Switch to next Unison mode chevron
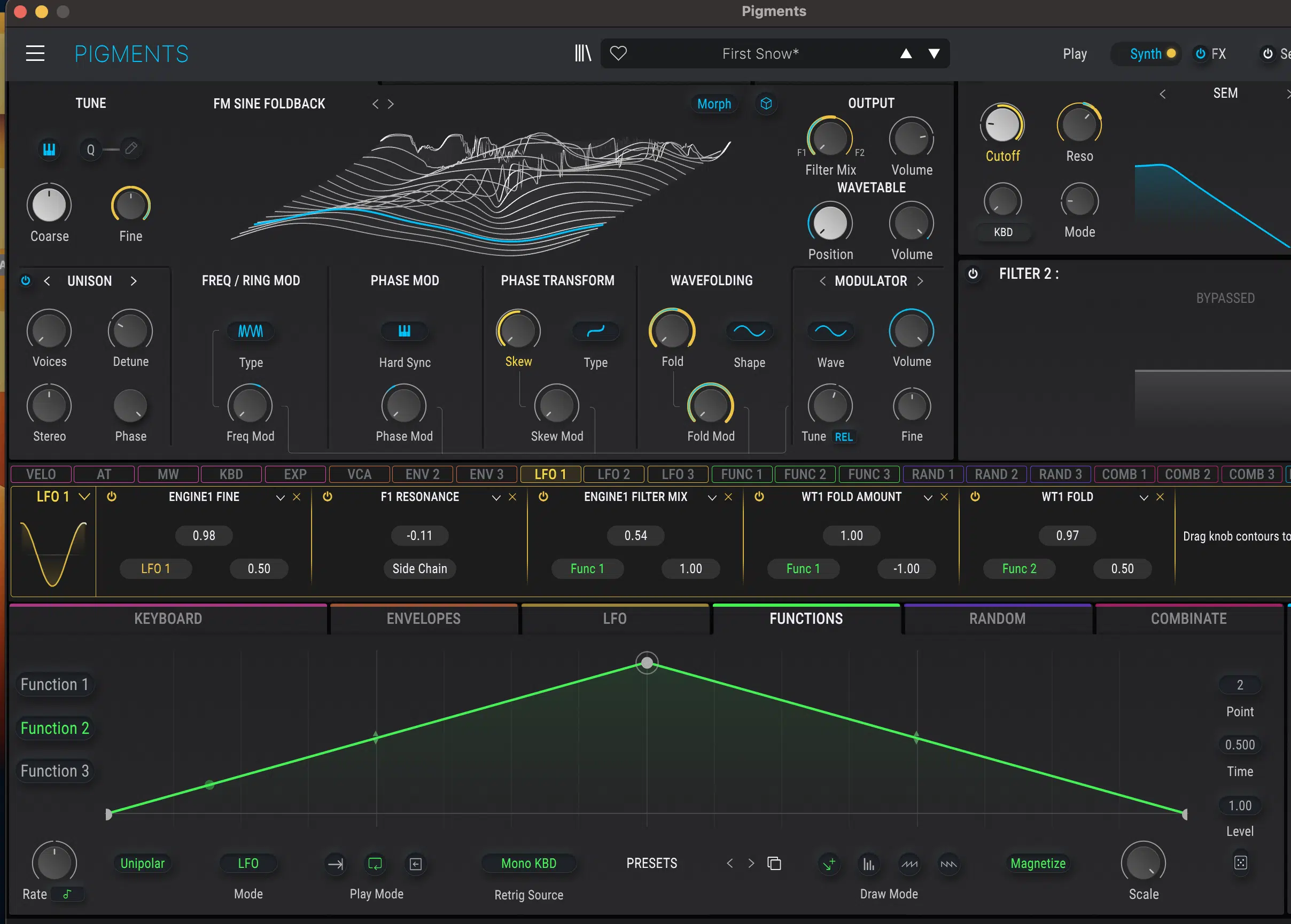Screen dimensions: 1291x924 [x=133, y=280]
